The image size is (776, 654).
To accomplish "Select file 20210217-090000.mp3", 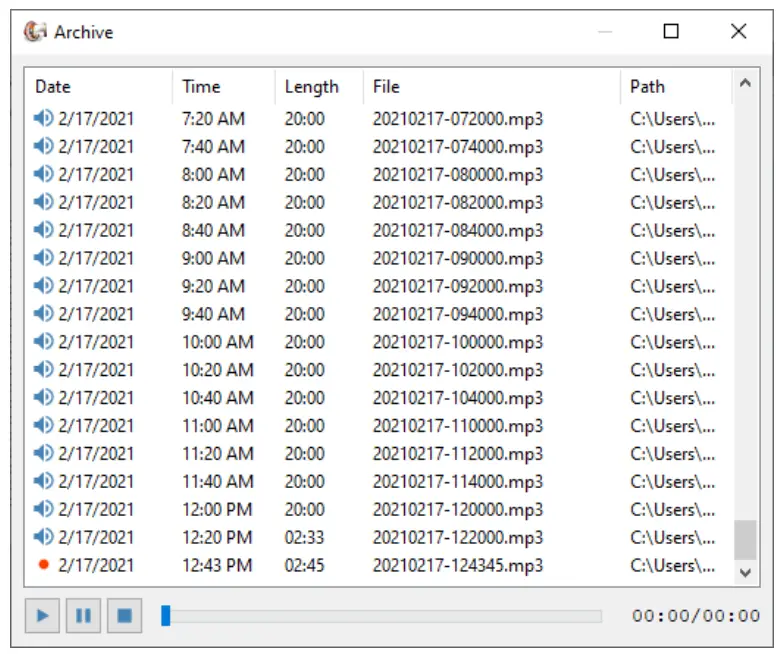I will tap(458, 258).
